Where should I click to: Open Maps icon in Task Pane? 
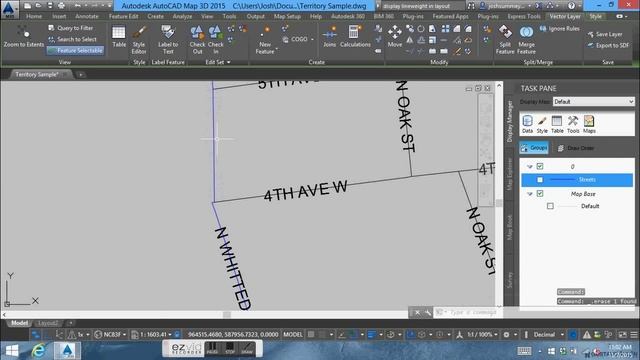point(589,124)
